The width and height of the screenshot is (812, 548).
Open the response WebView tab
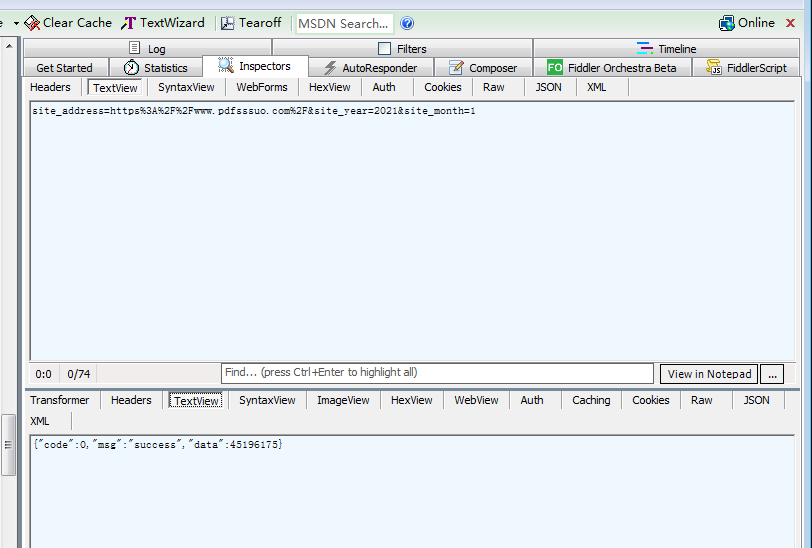coord(476,400)
